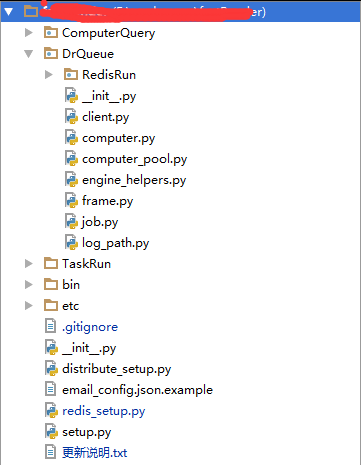The image size is (361, 465).
Task: Expand the TaskRun folder arrow
Action: click(29, 264)
